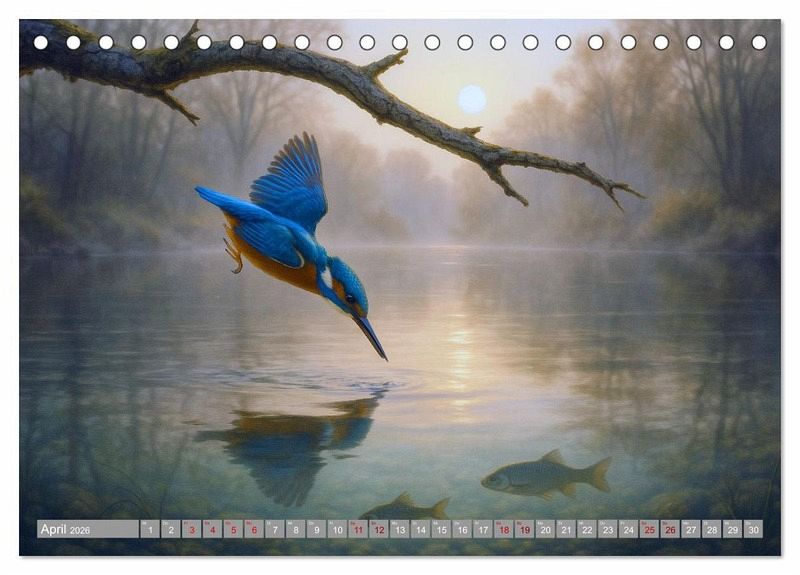Select day 8 in the calendar strip
800x575 pixels.
tap(296, 529)
